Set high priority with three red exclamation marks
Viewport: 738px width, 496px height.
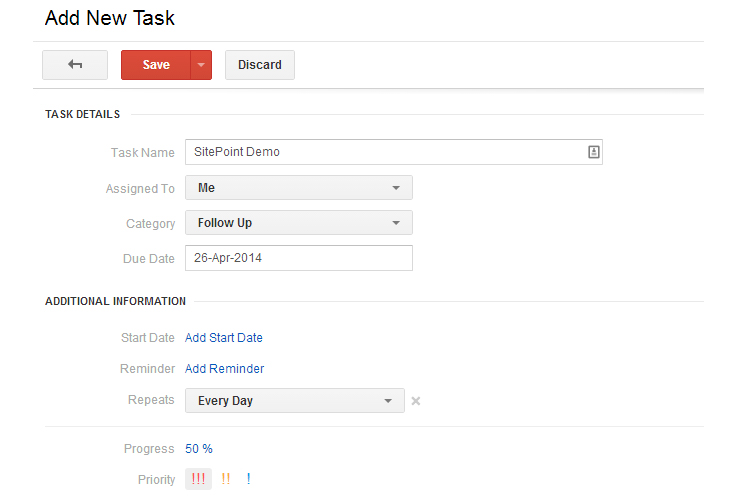tap(198, 479)
